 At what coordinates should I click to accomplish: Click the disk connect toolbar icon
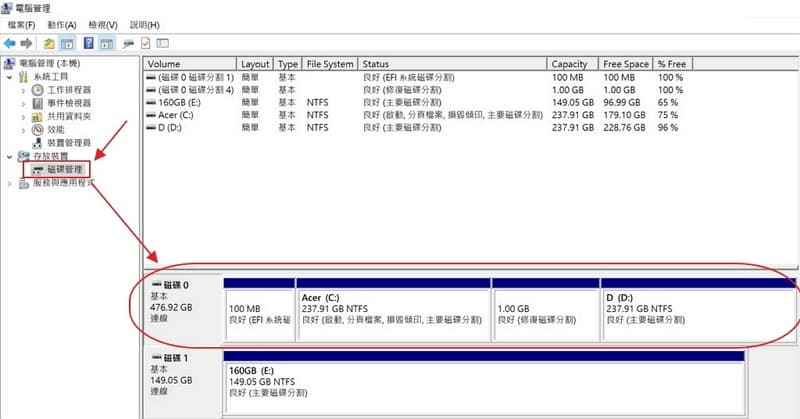pos(129,43)
